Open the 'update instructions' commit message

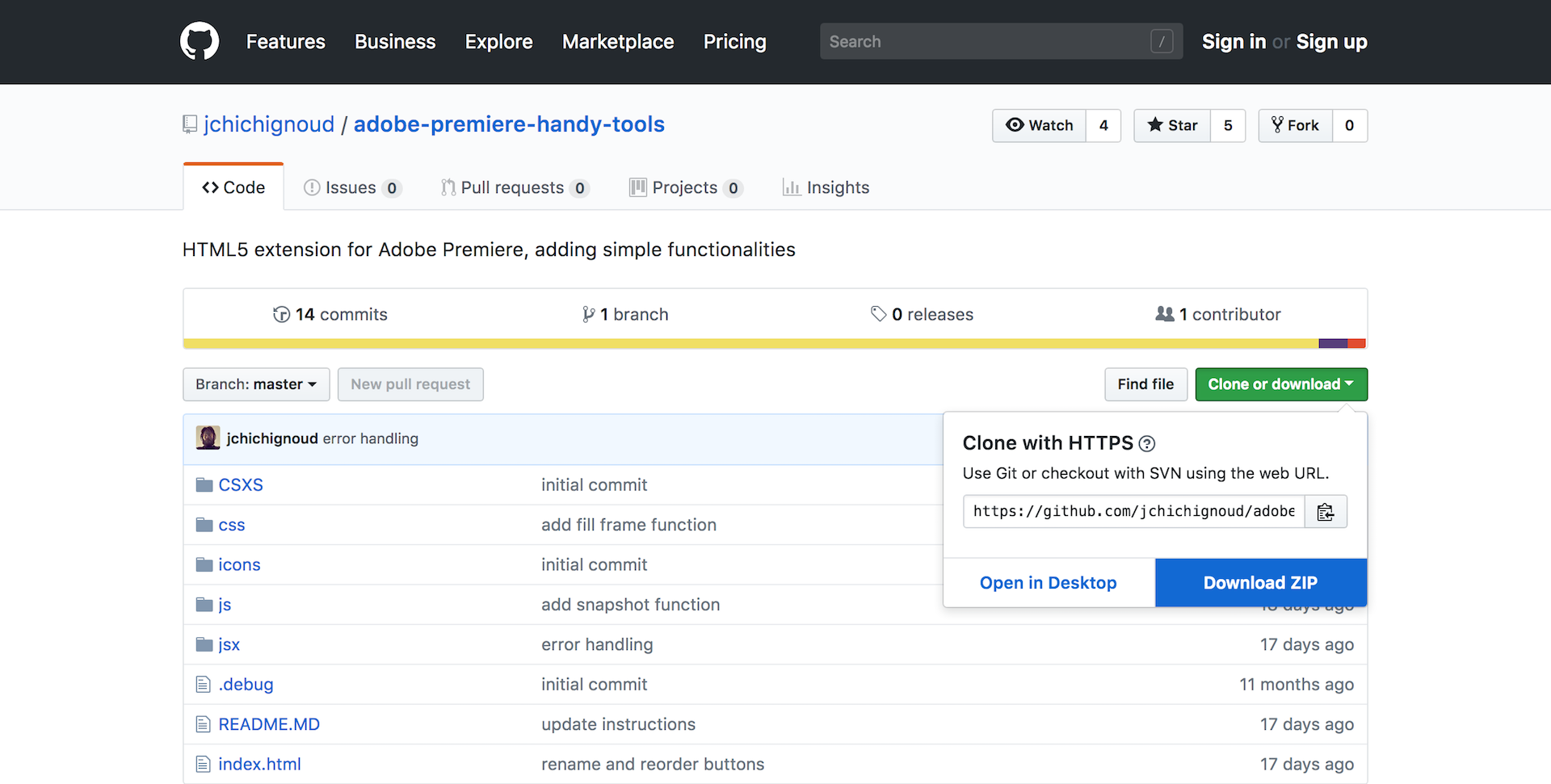tap(618, 724)
